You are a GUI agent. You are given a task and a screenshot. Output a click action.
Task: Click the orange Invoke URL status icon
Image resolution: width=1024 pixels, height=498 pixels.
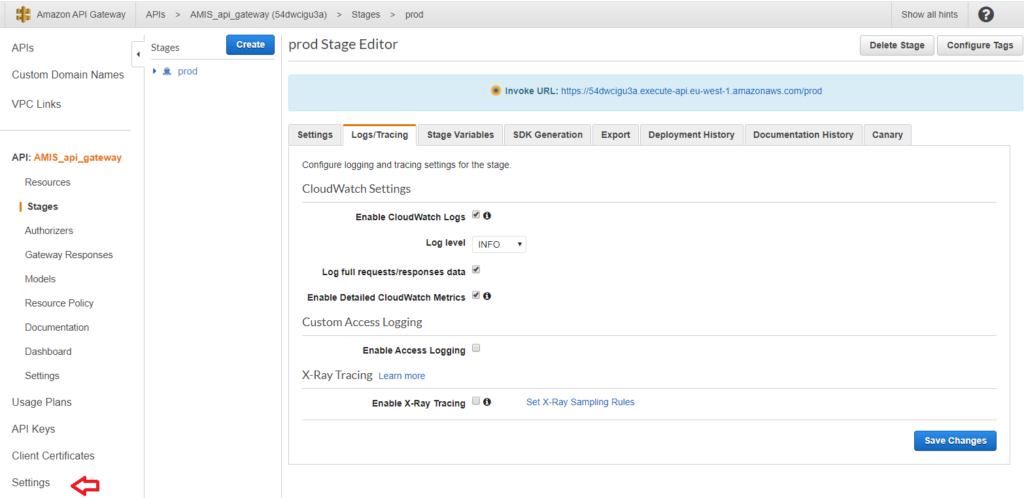[x=495, y=90]
